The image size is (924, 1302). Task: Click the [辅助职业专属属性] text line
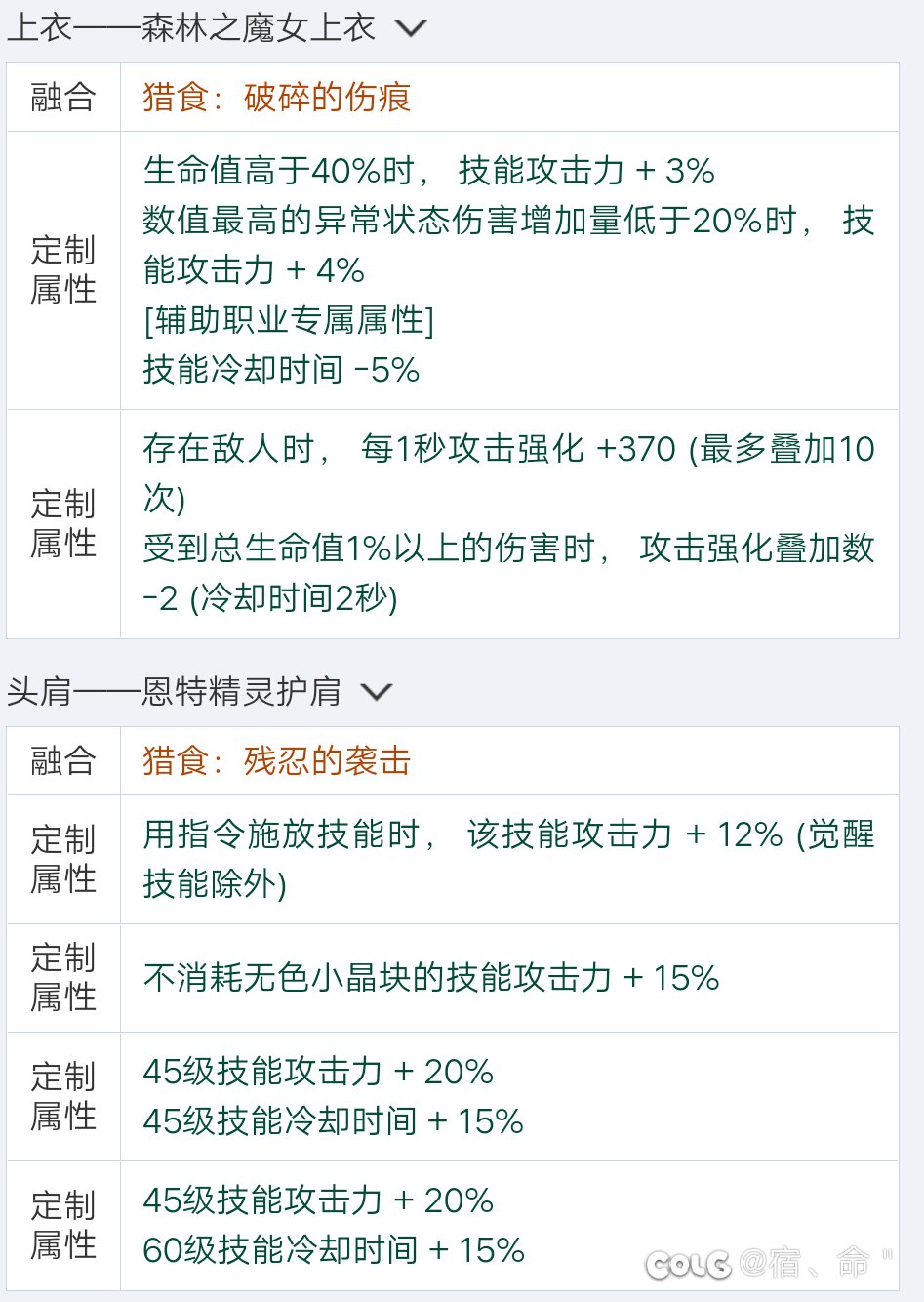[x=288, y=320]
